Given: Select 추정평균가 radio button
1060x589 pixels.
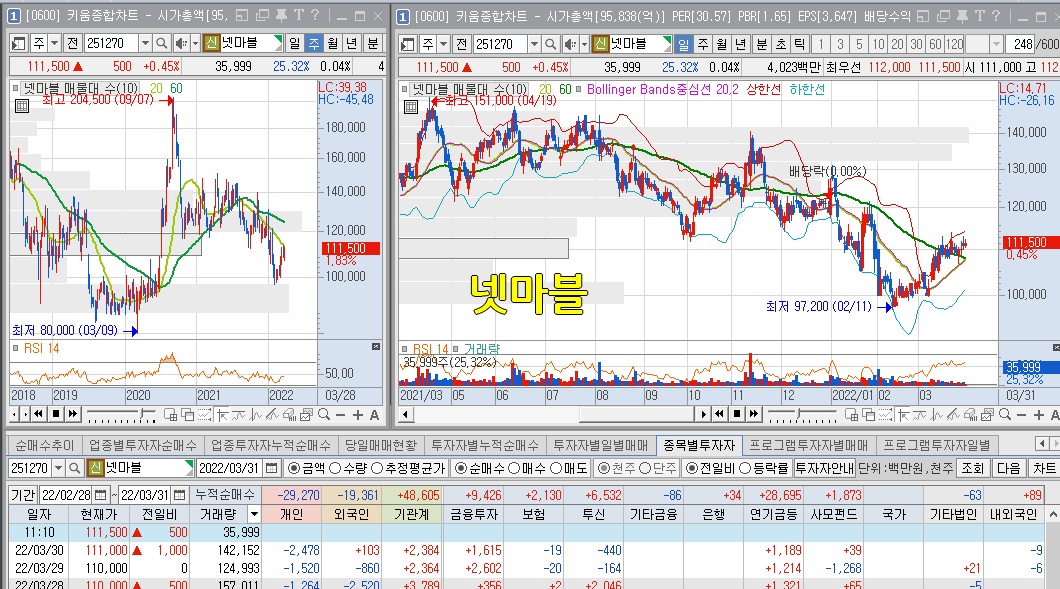Looking at the screenshot, I should (x=377, y=468).
